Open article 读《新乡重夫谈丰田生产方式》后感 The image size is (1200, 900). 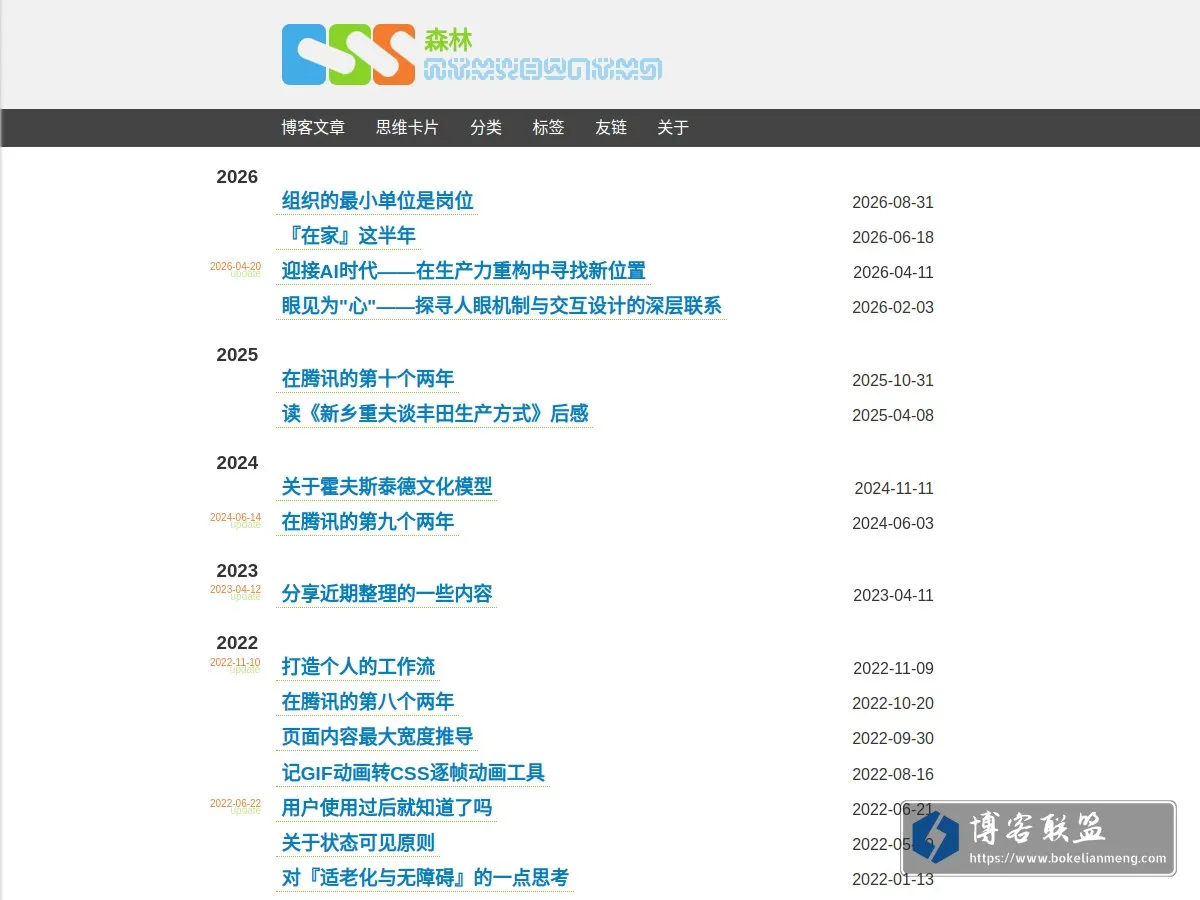[x=434, y=414]
